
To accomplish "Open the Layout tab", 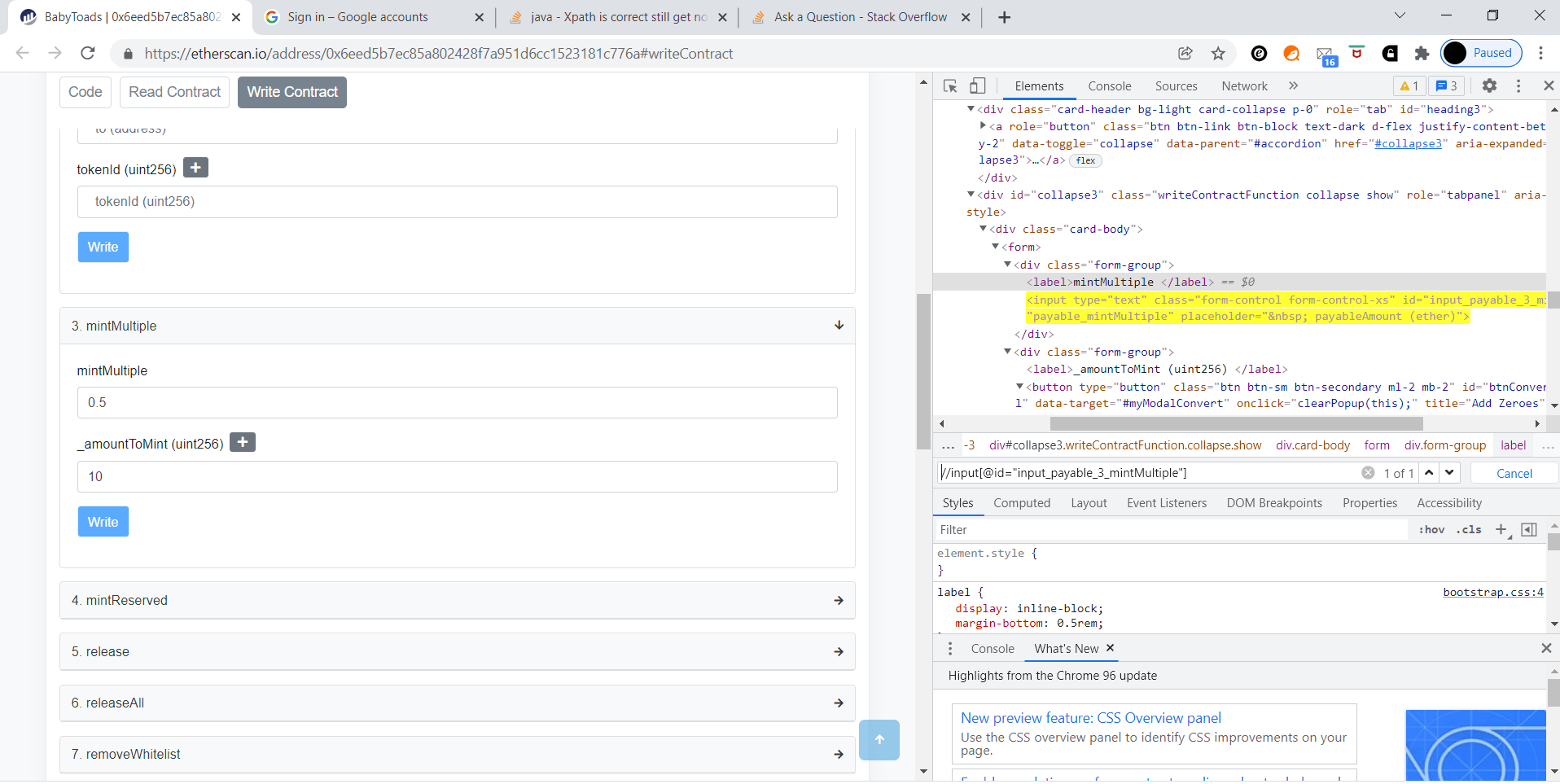I will pos(1089,503).
